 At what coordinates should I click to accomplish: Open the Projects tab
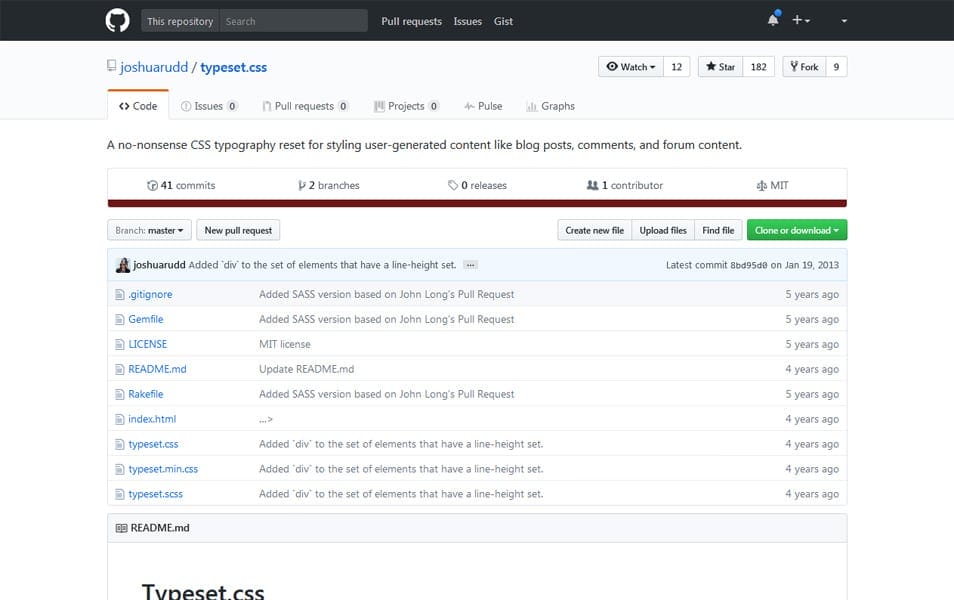coord(407,106)
